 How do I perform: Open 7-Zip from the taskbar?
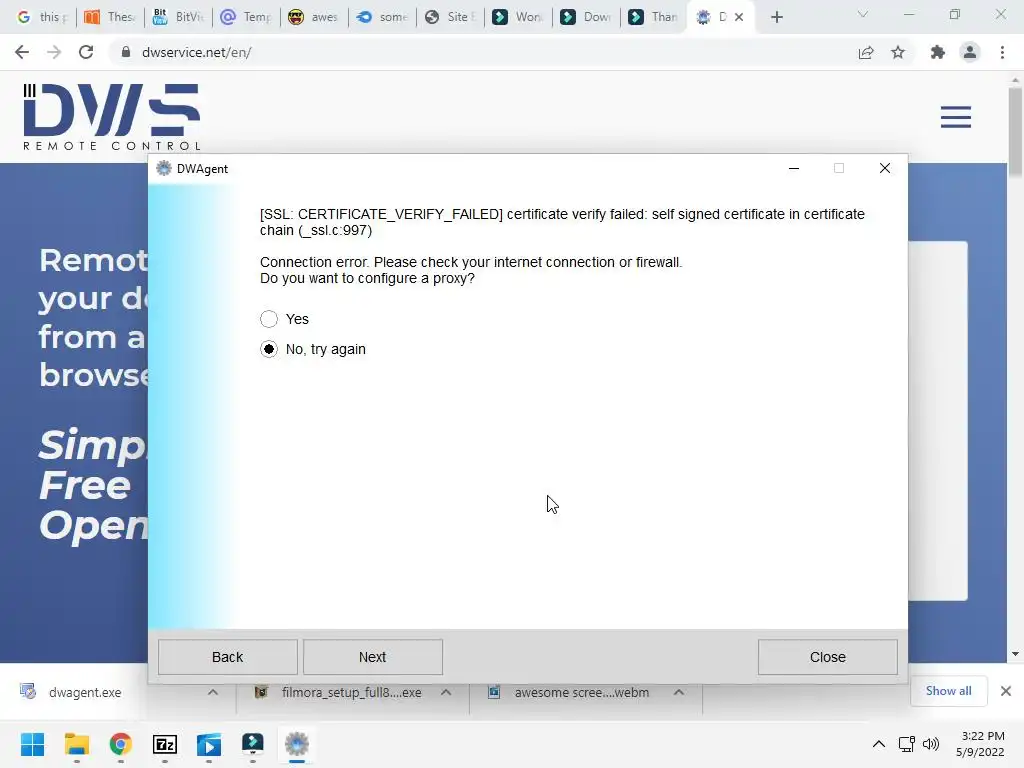pos(165,744)
